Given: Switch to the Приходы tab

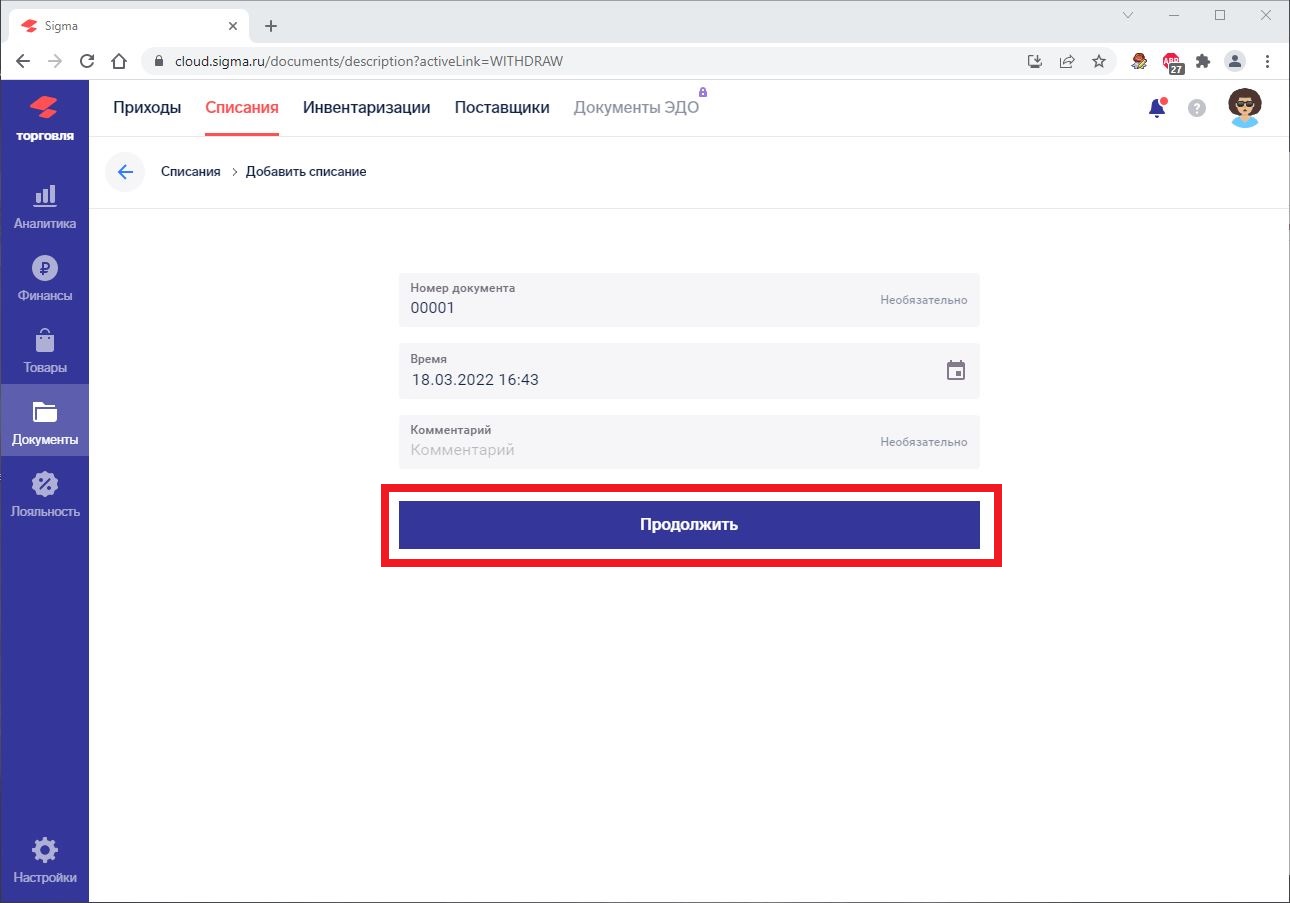Looking at the screenshot, I should pyautogui.click(x=147, y=108).
